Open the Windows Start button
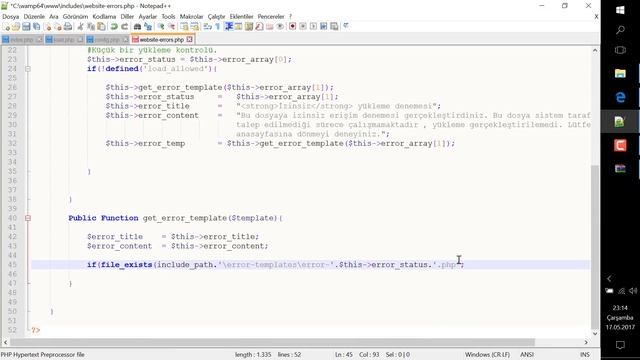 (x=620, y=10)
